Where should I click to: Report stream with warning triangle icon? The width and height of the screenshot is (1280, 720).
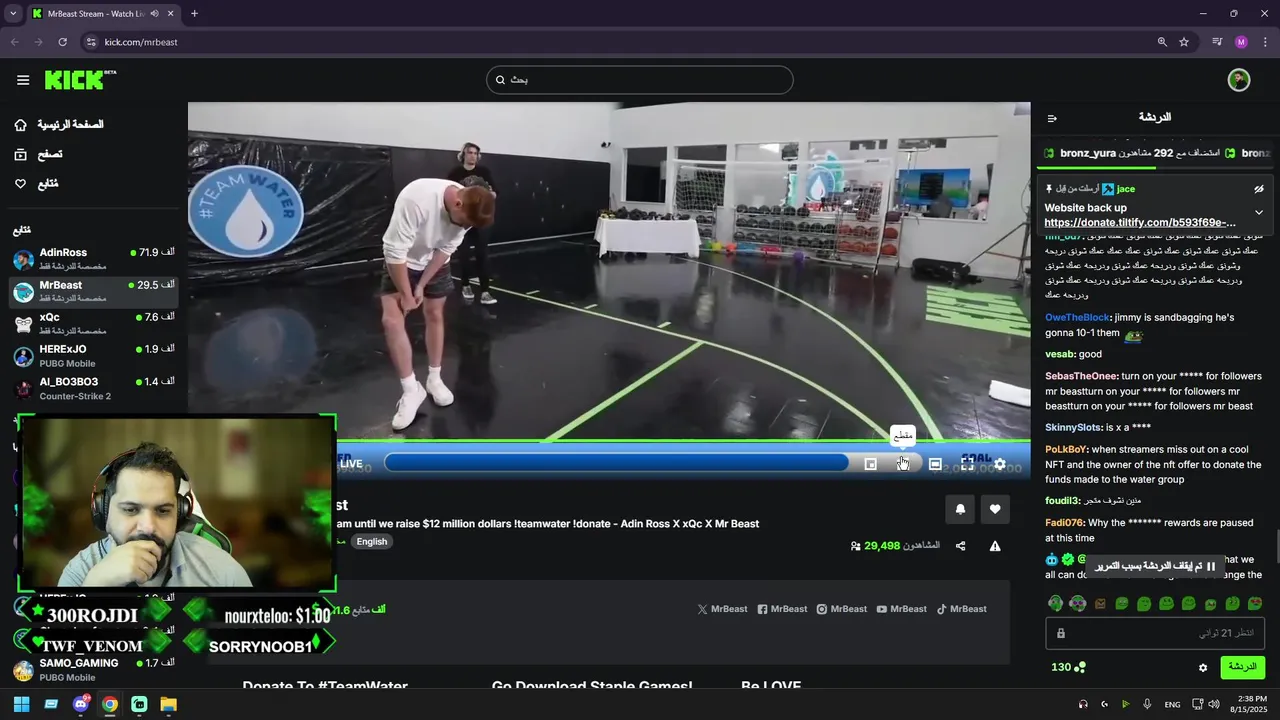995,546
